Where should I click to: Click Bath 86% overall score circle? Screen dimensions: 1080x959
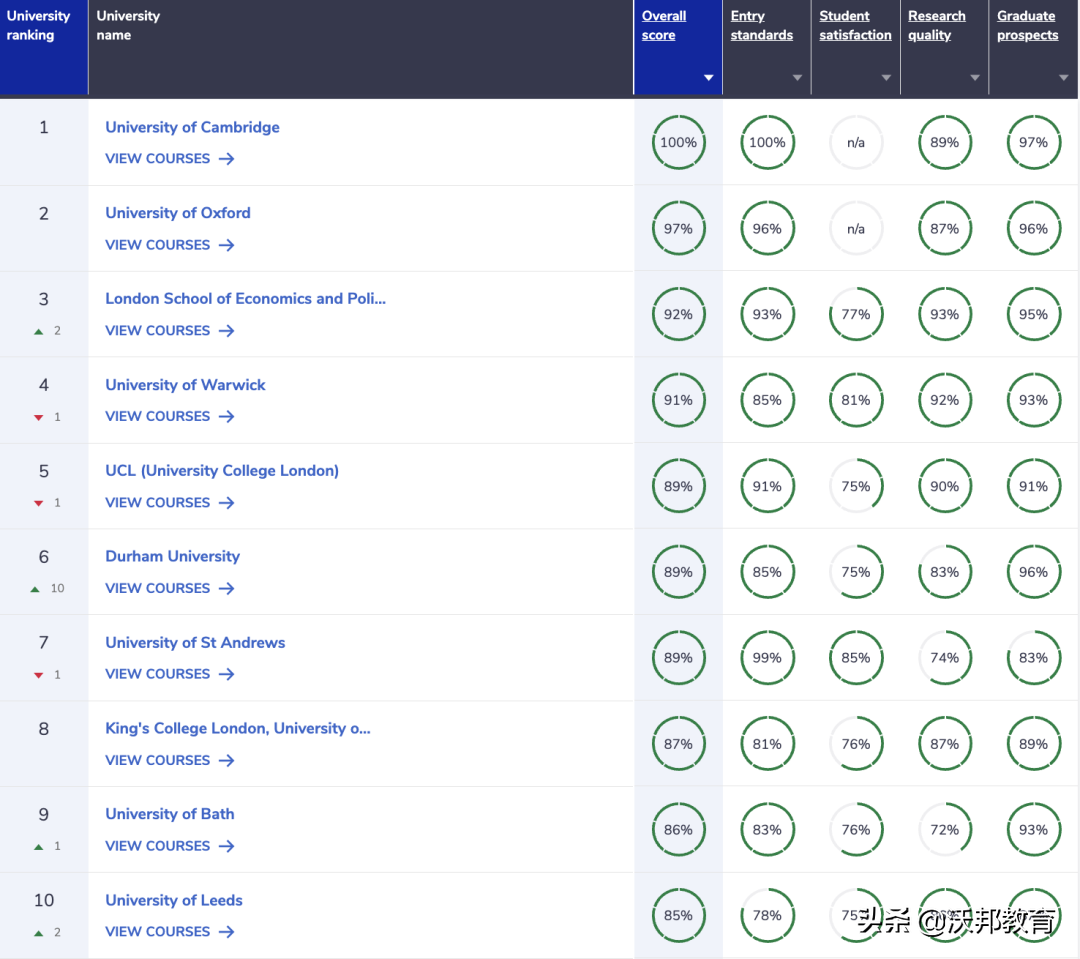point(678,829)
